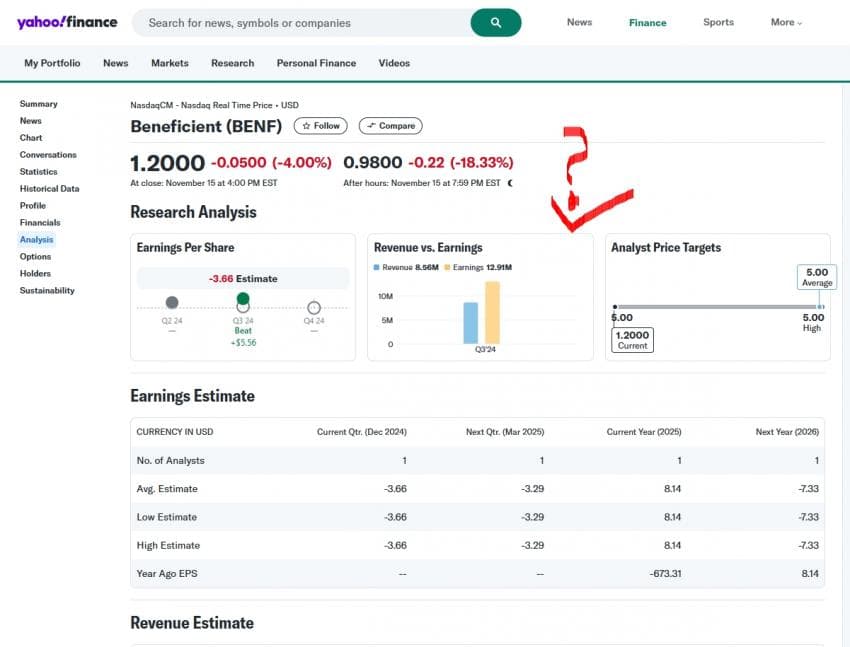Screen dimensions: 850x647
Task: Click the 0.9800 after-hours price
Action: tap(373, 162)
